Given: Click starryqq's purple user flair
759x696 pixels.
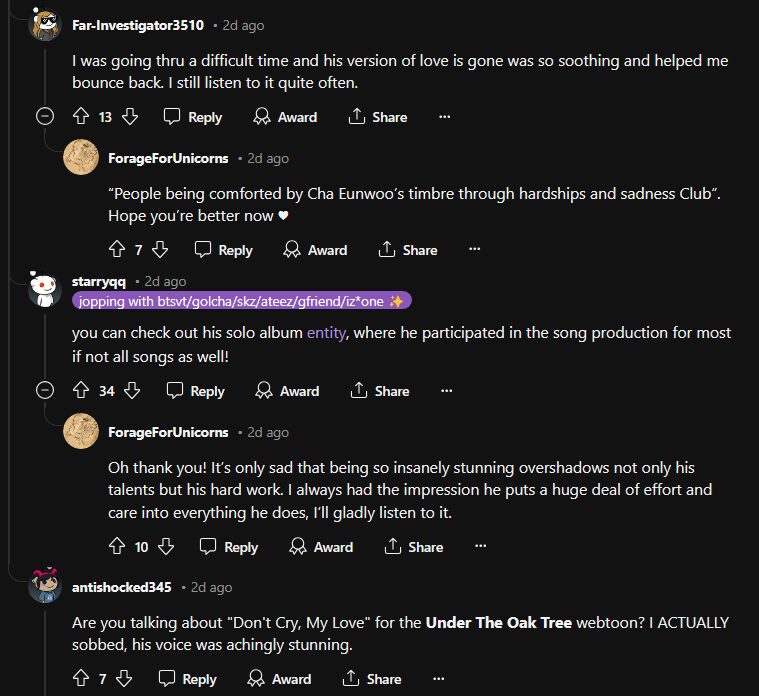Looking at the screenshot, I should 241,301.
